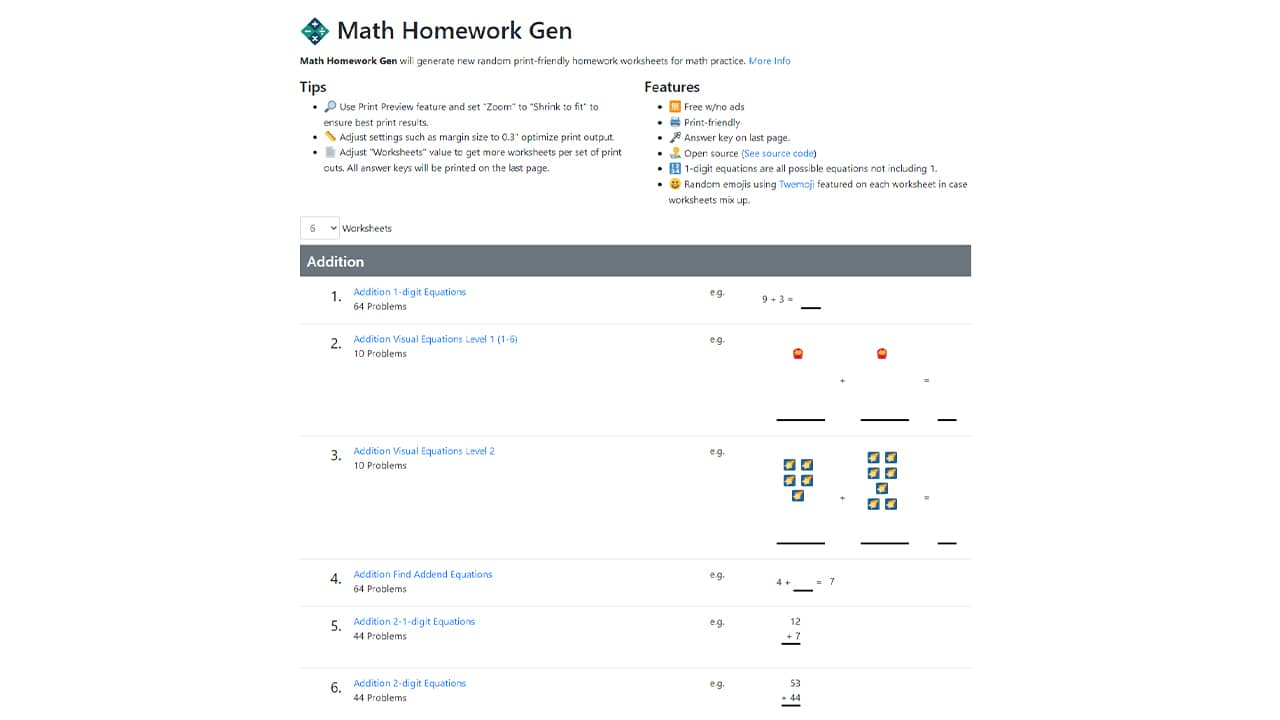Open Addition 1-digit Equations worksheet
The image size is (1280, 720).
[409, 291]
